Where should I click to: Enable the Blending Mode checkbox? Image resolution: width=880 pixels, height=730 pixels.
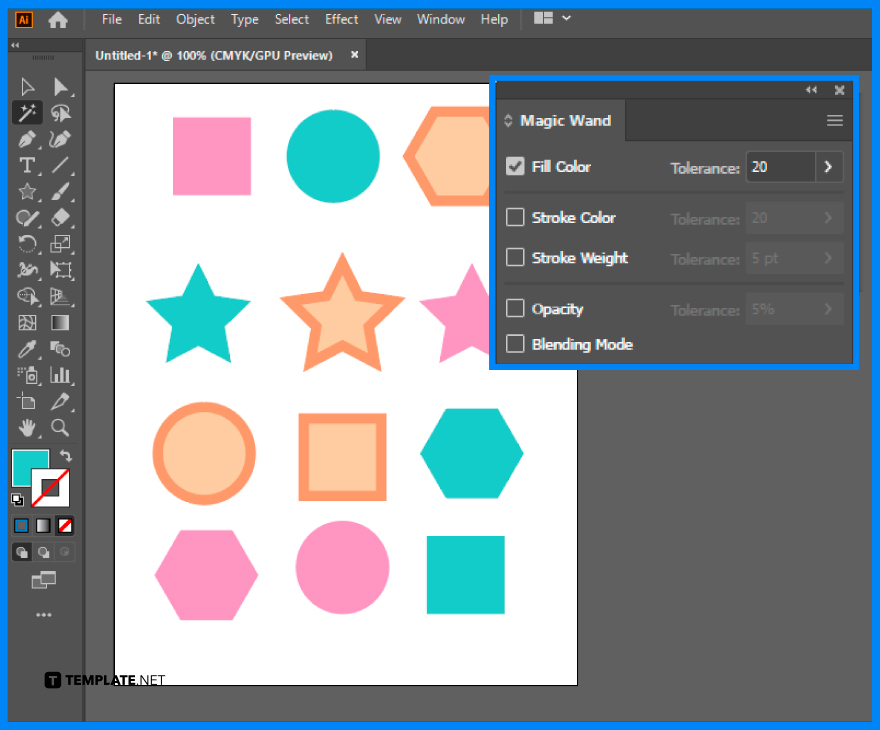(515, 344)
